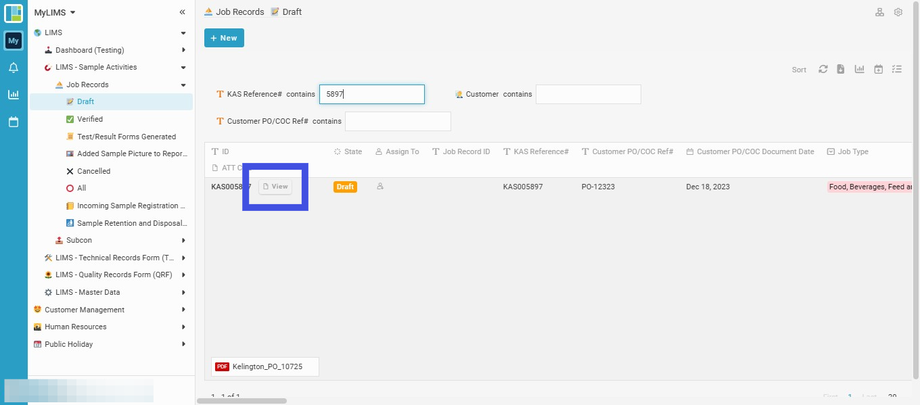Expand LIMS - Technical Records Form arrow
This screenshot has height=405, width=920.
coord(183,258)
